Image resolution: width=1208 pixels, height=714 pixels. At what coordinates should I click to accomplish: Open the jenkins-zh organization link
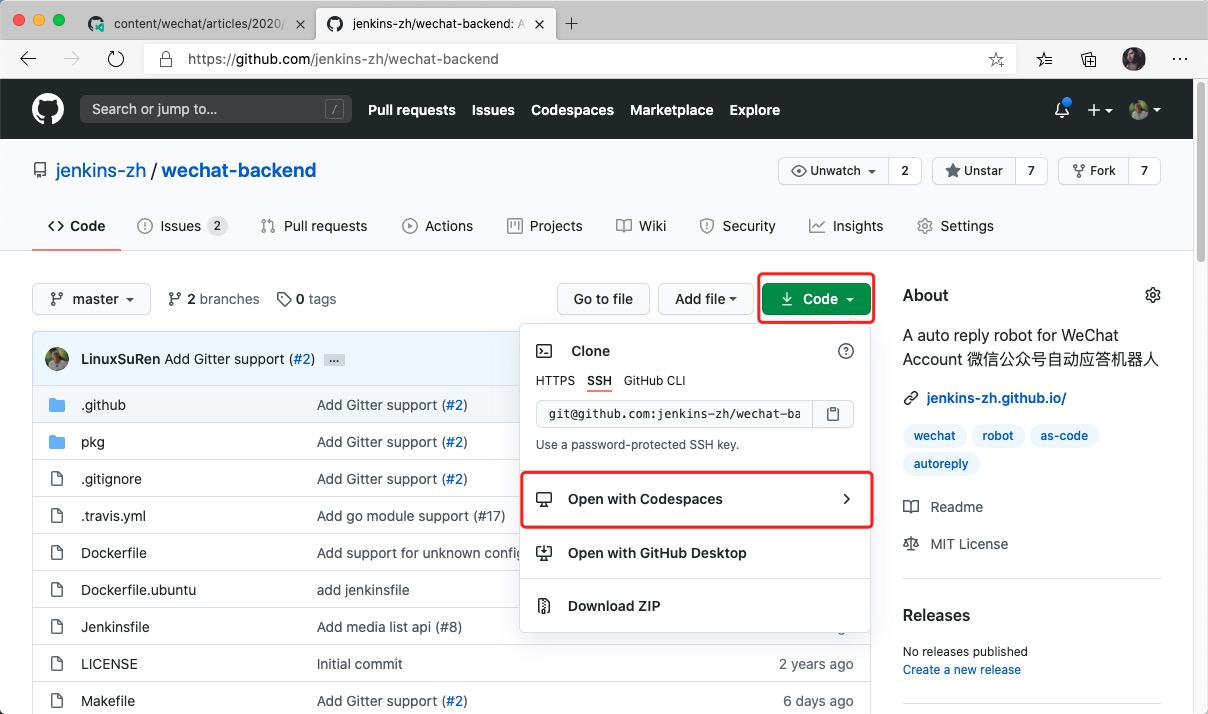point(101,170)
